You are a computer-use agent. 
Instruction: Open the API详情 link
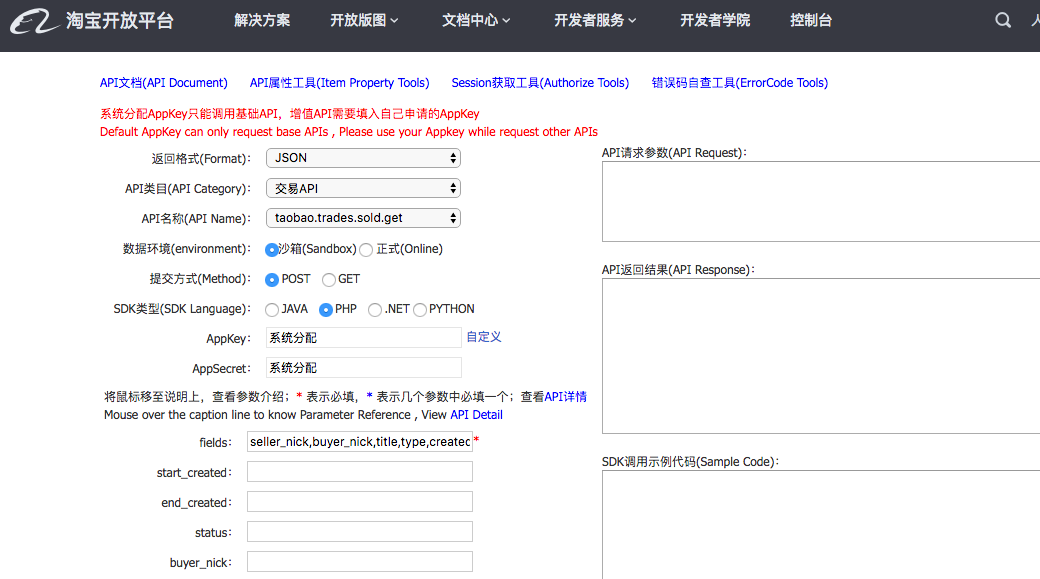click(x=565, y=397)
